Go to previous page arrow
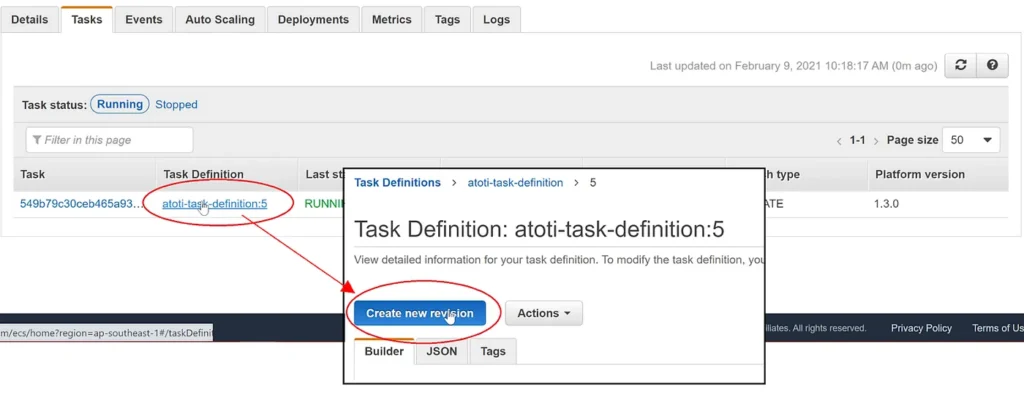The image size is (1024, 395). pyautogui.click(x=839, y=140)
